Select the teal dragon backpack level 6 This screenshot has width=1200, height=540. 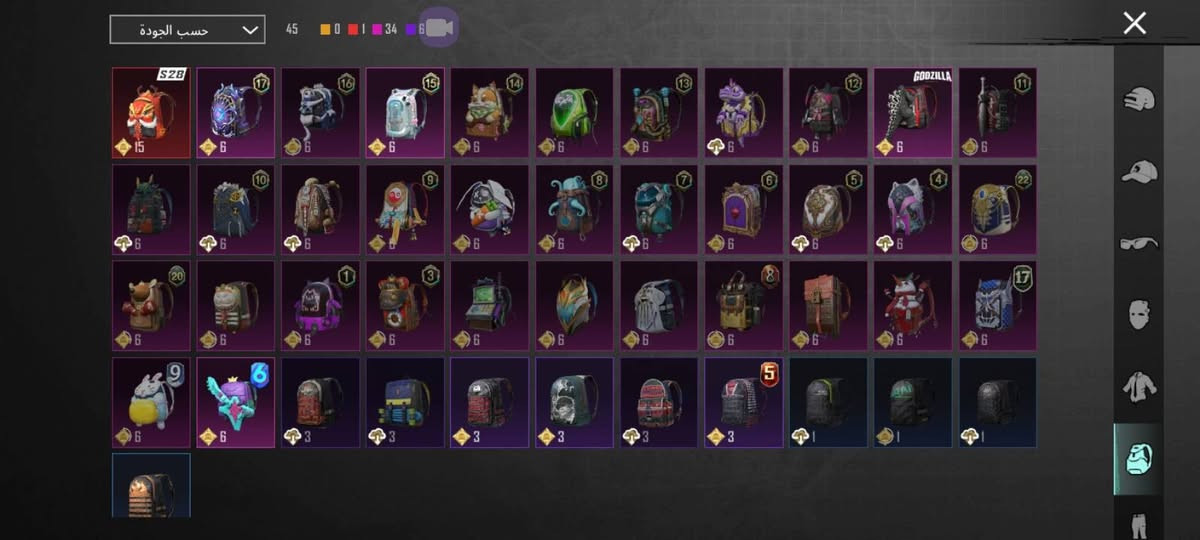coord(236,402)
